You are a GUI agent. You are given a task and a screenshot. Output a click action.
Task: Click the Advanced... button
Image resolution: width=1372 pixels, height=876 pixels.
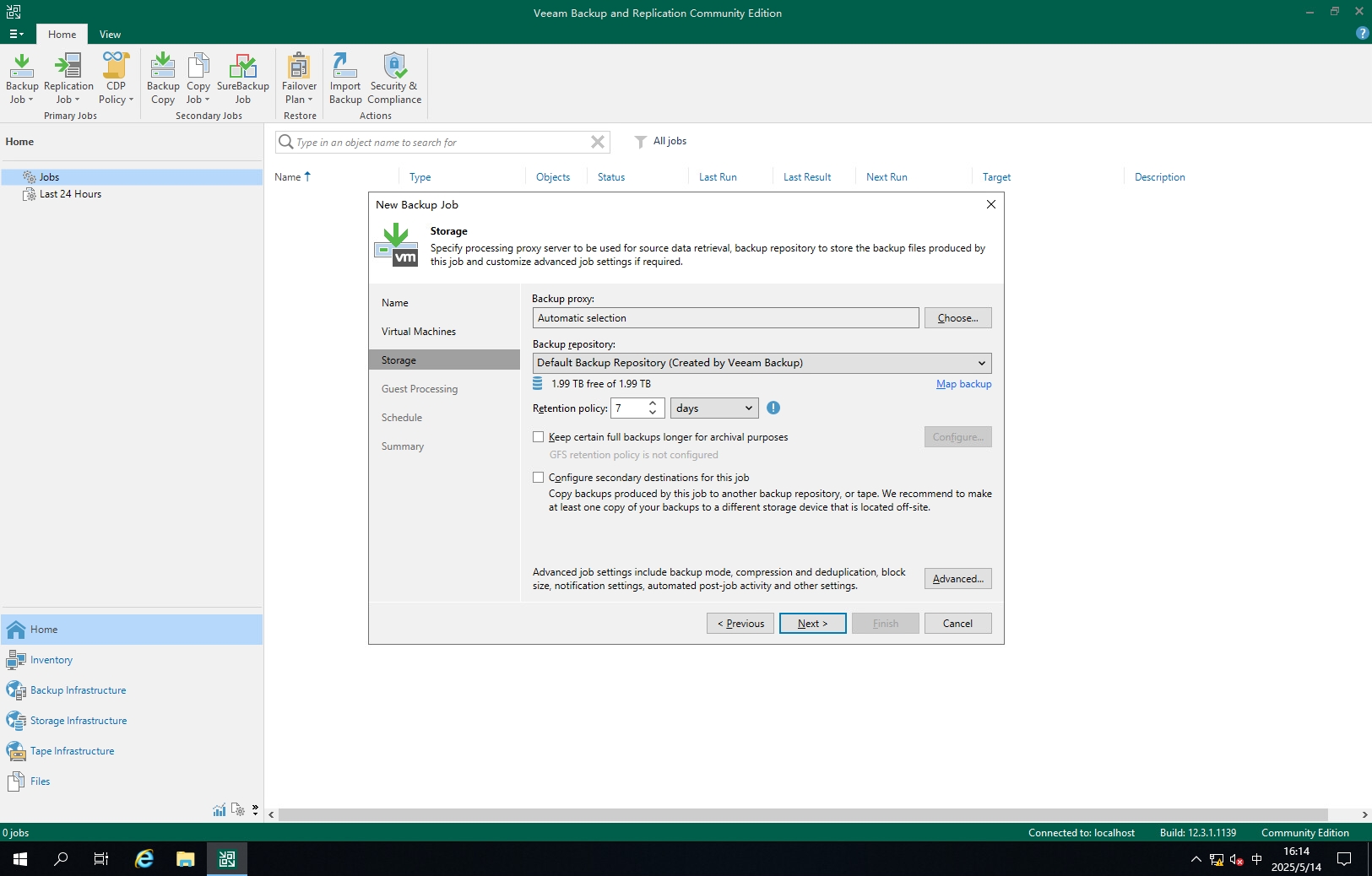point(957,579)
